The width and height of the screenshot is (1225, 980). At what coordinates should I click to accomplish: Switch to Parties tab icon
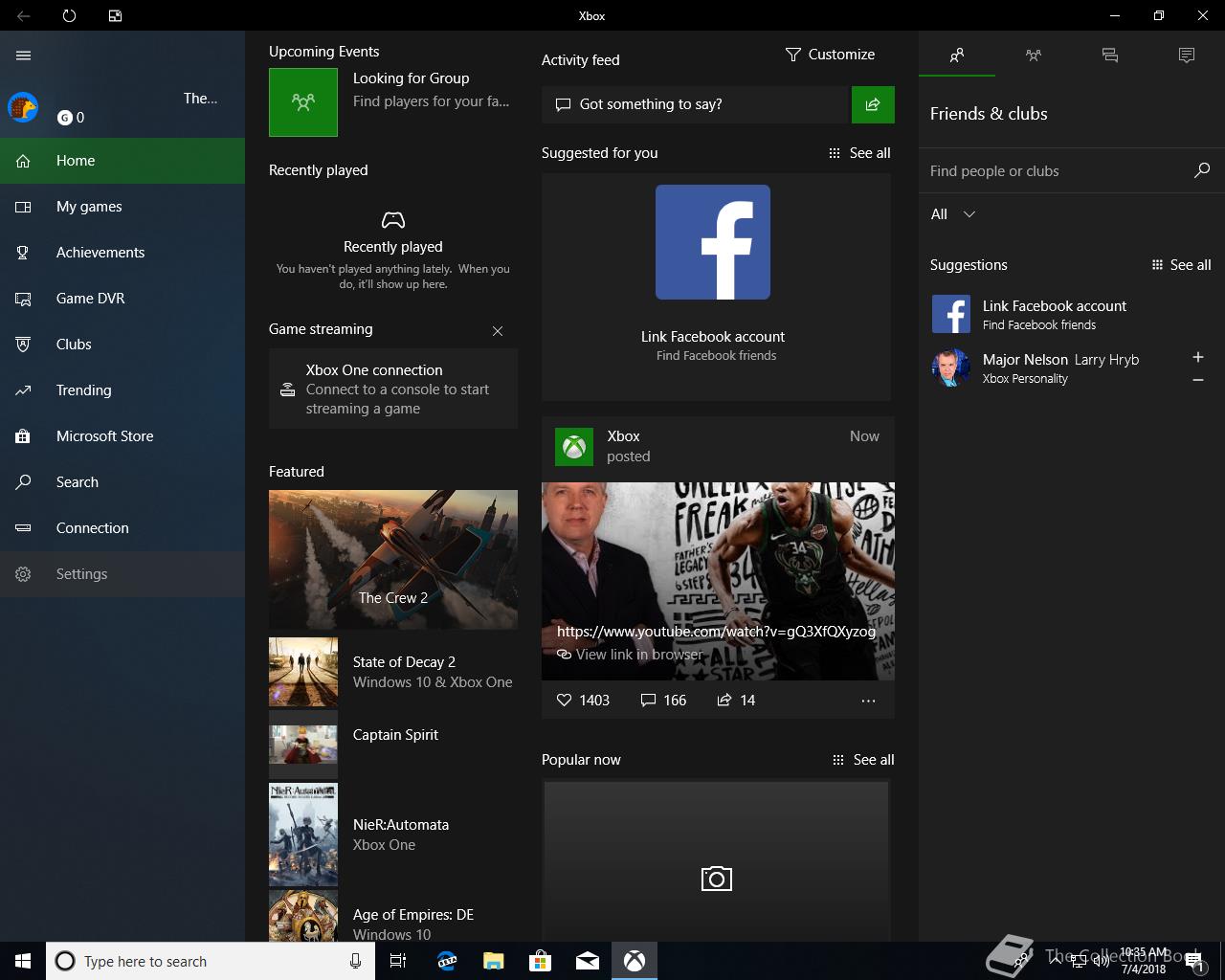[1034, 56]
